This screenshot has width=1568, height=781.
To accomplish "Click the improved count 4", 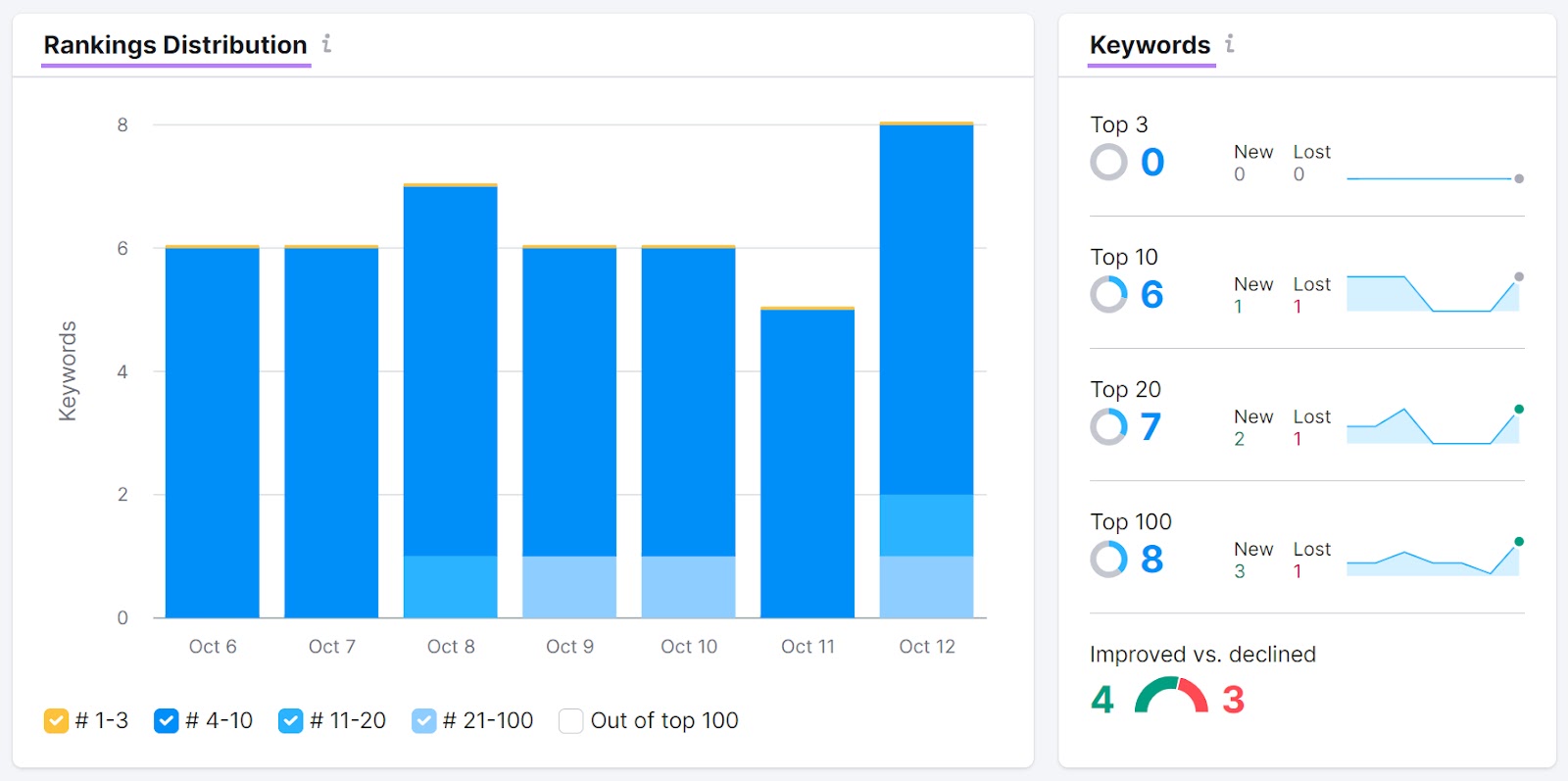I will [1102, 699].
